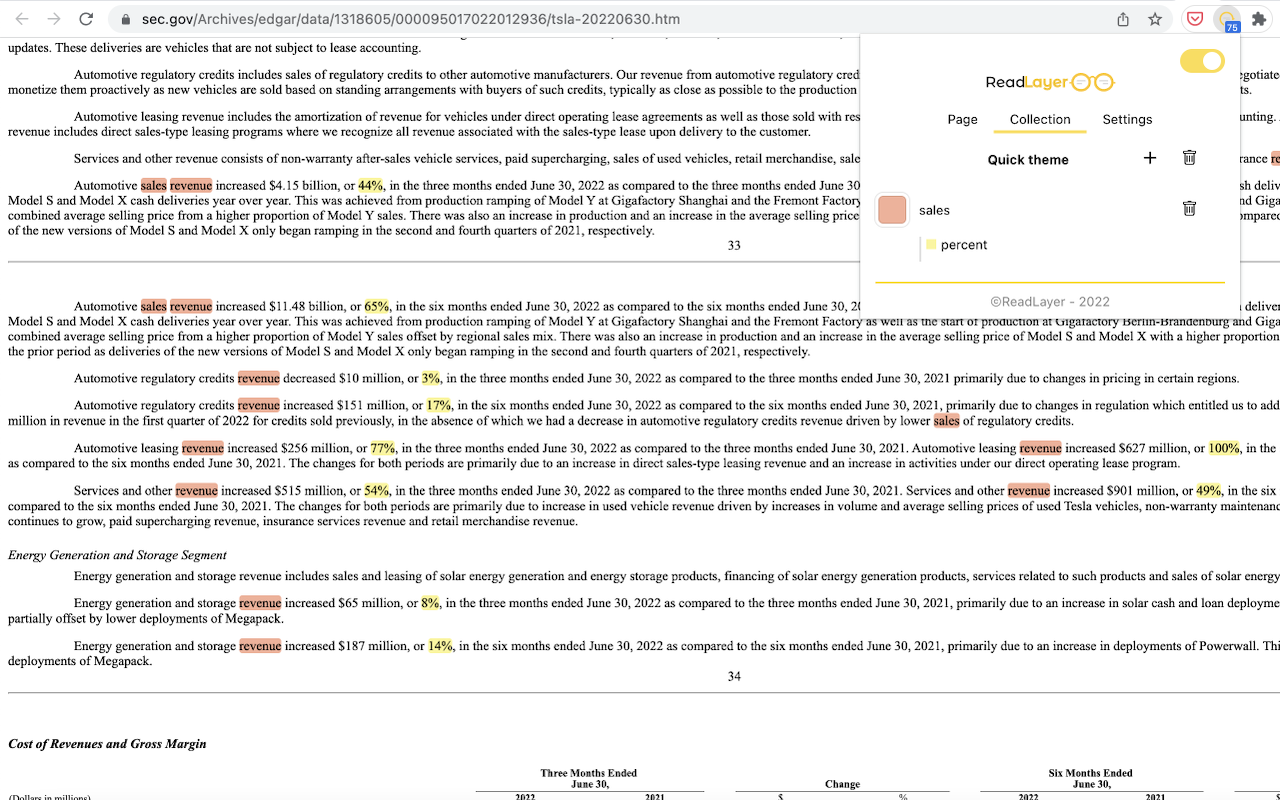This screenshot has width=1280, height=800.
Task: Click highlighted 'revenue' before 'increased $901 million'
Action: pyautogui.click(x=1029, y=491)
